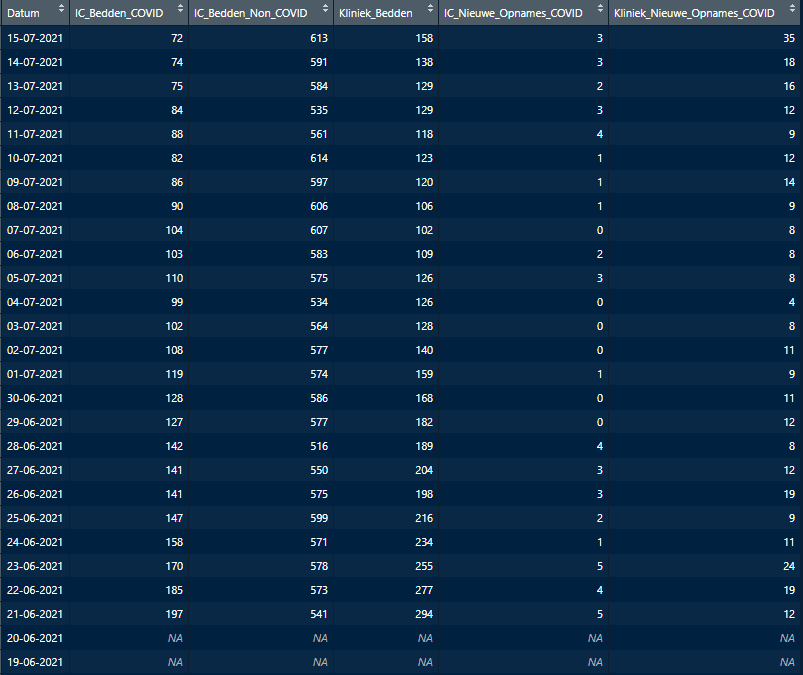Sort by IC_Bedden_COVID column arrows
The image size is (803, 675).
tap(180, 9)
